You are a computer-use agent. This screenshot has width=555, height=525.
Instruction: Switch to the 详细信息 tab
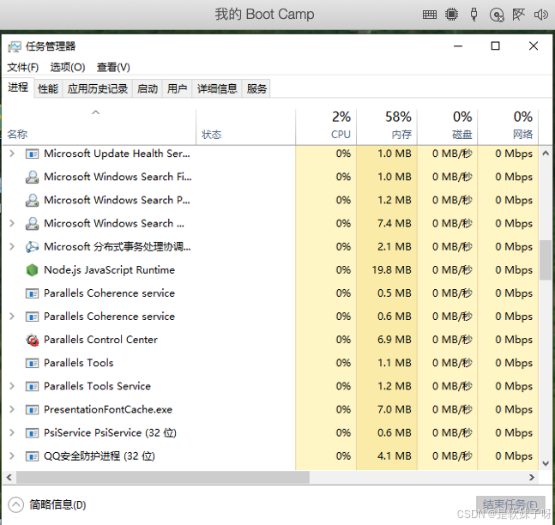(x=217, y=89)
